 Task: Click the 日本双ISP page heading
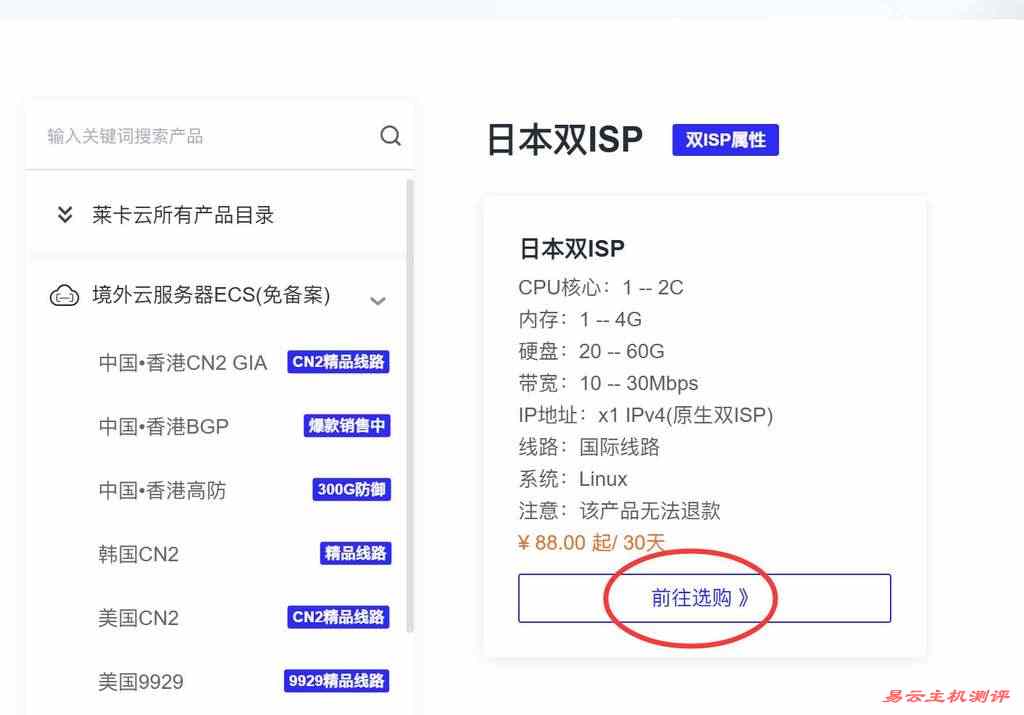[x=565, y=140]
